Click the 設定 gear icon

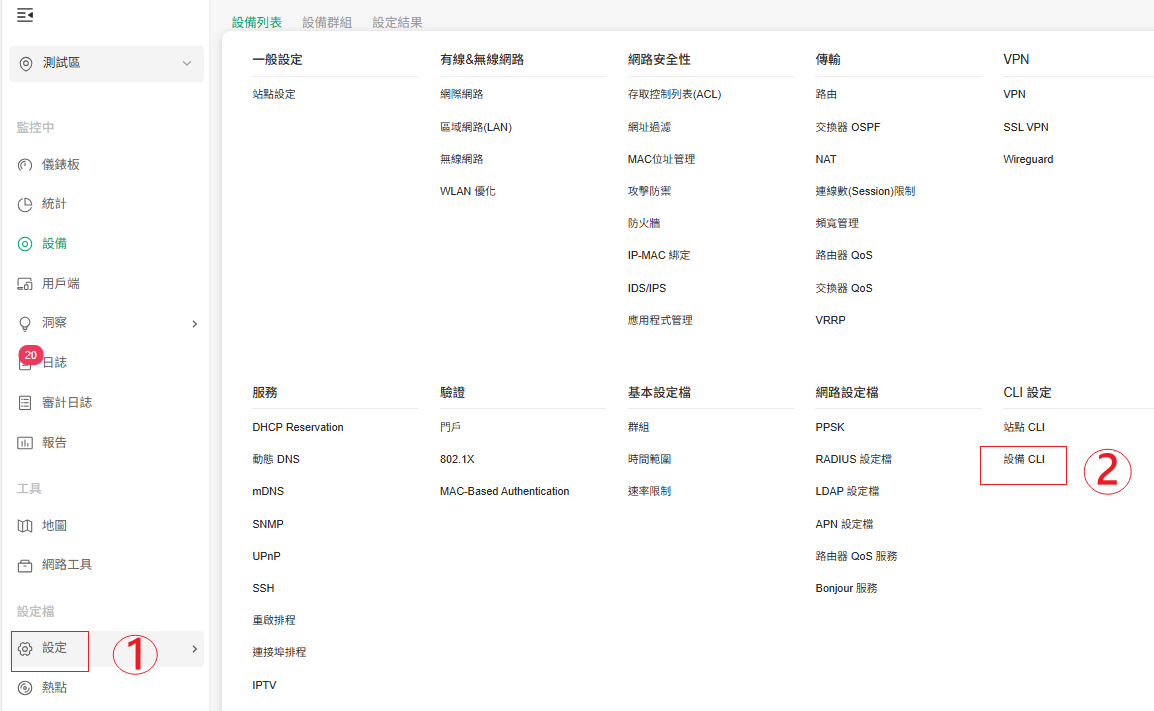[x=25, y=648]
